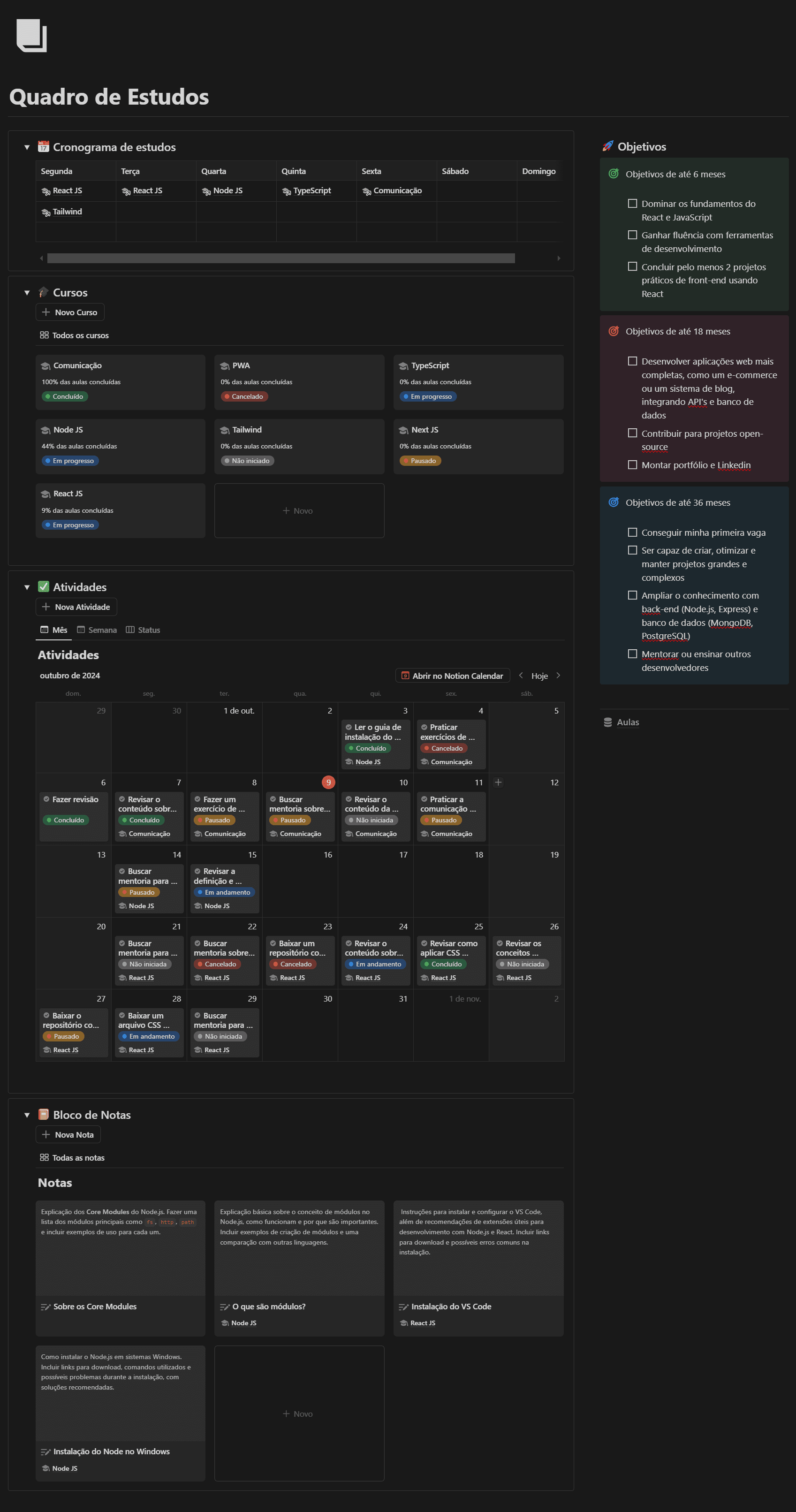This screenshot has width=796, height=1512.
Task: Go to the next month with the right arrow
Action: [558, 676]
